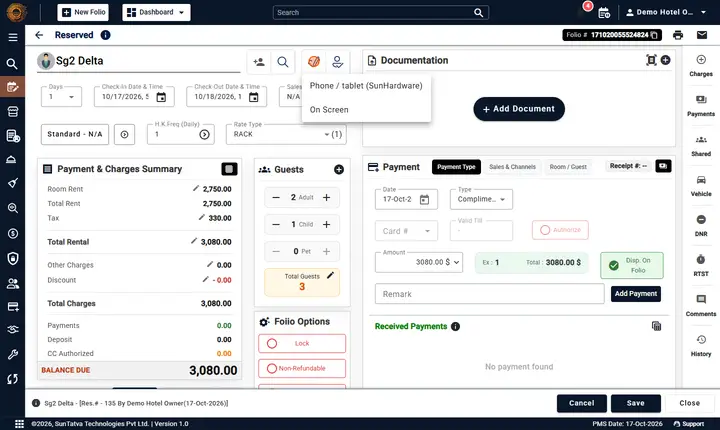Screen dimensions: 720x430
Task: Send folio by clicking mail icon
Action: [x=702, y=35]
